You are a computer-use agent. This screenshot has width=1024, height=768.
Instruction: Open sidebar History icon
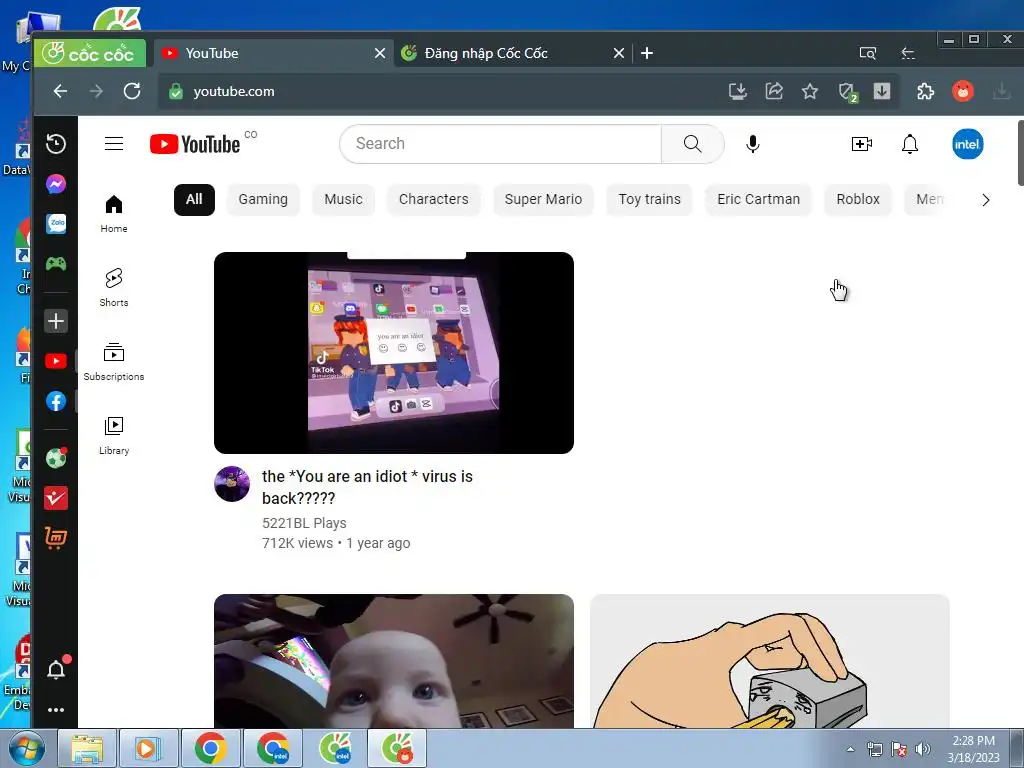[56, 144]
